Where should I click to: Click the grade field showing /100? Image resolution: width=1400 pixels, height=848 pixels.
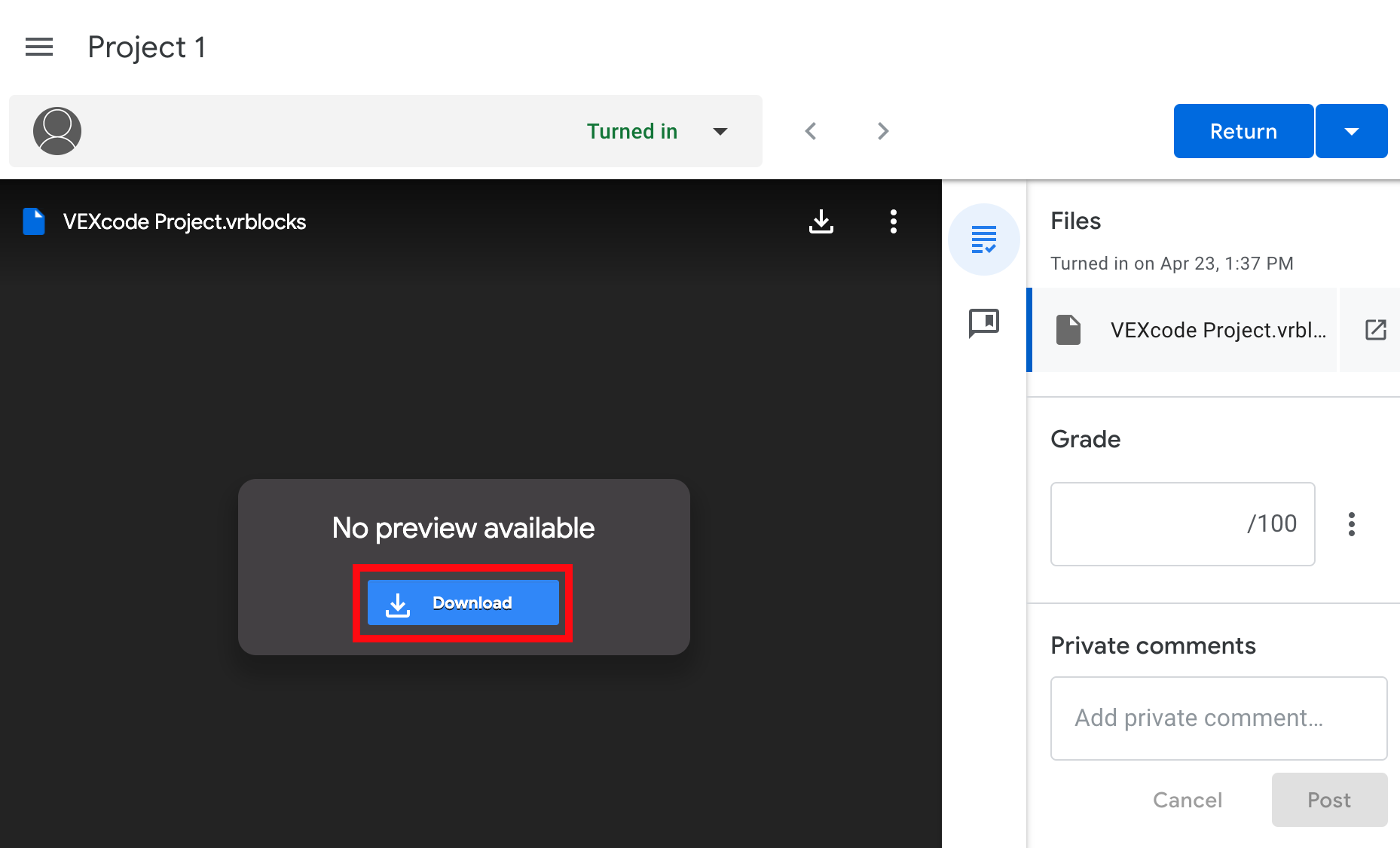tap(1181, 524)
